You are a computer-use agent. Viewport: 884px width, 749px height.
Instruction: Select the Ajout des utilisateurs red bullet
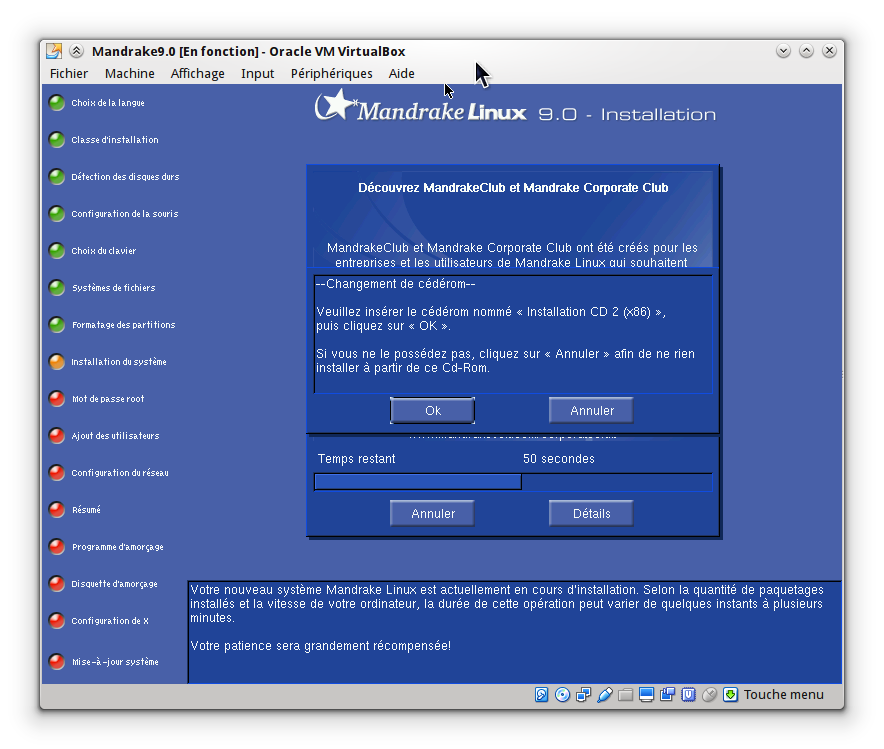click(57, 436)
